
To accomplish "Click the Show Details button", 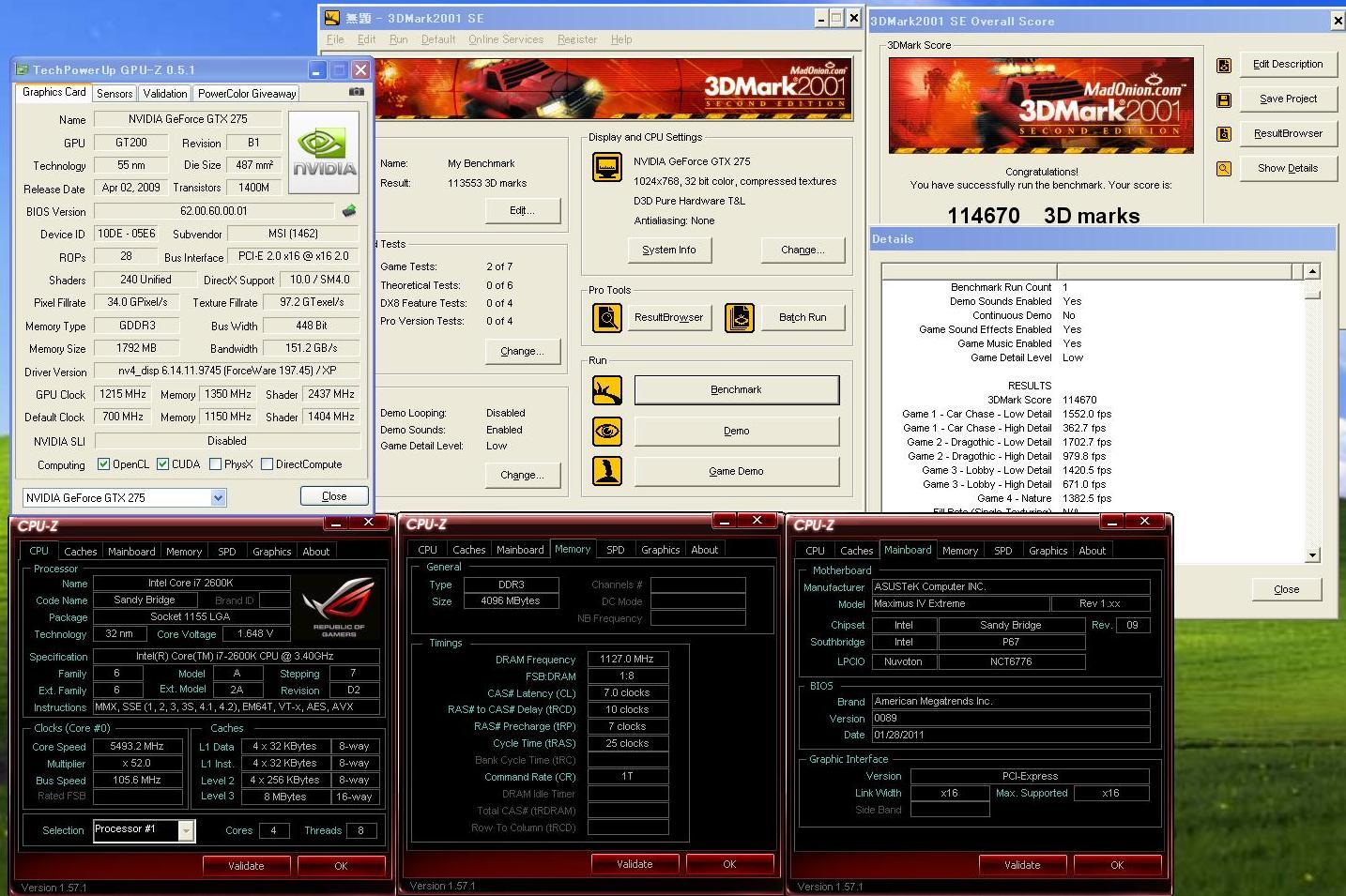I will pos(1288,168).
